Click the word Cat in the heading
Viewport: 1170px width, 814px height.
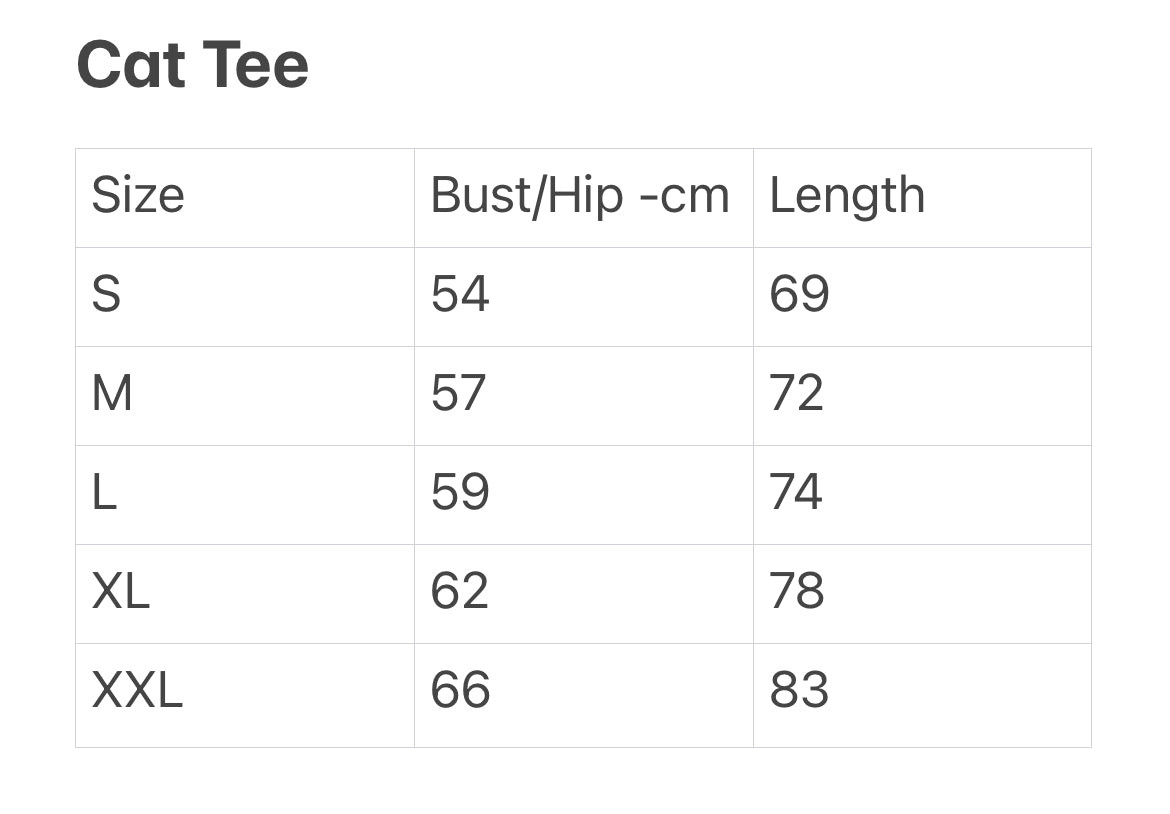click(x=132, y=65)
